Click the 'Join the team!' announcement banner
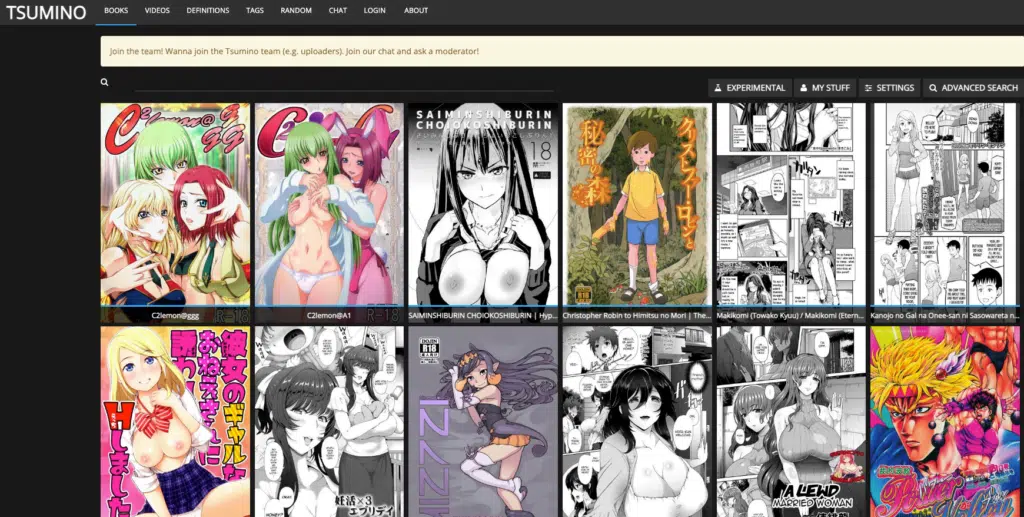1024x517 pixels. tap(562, 51)
